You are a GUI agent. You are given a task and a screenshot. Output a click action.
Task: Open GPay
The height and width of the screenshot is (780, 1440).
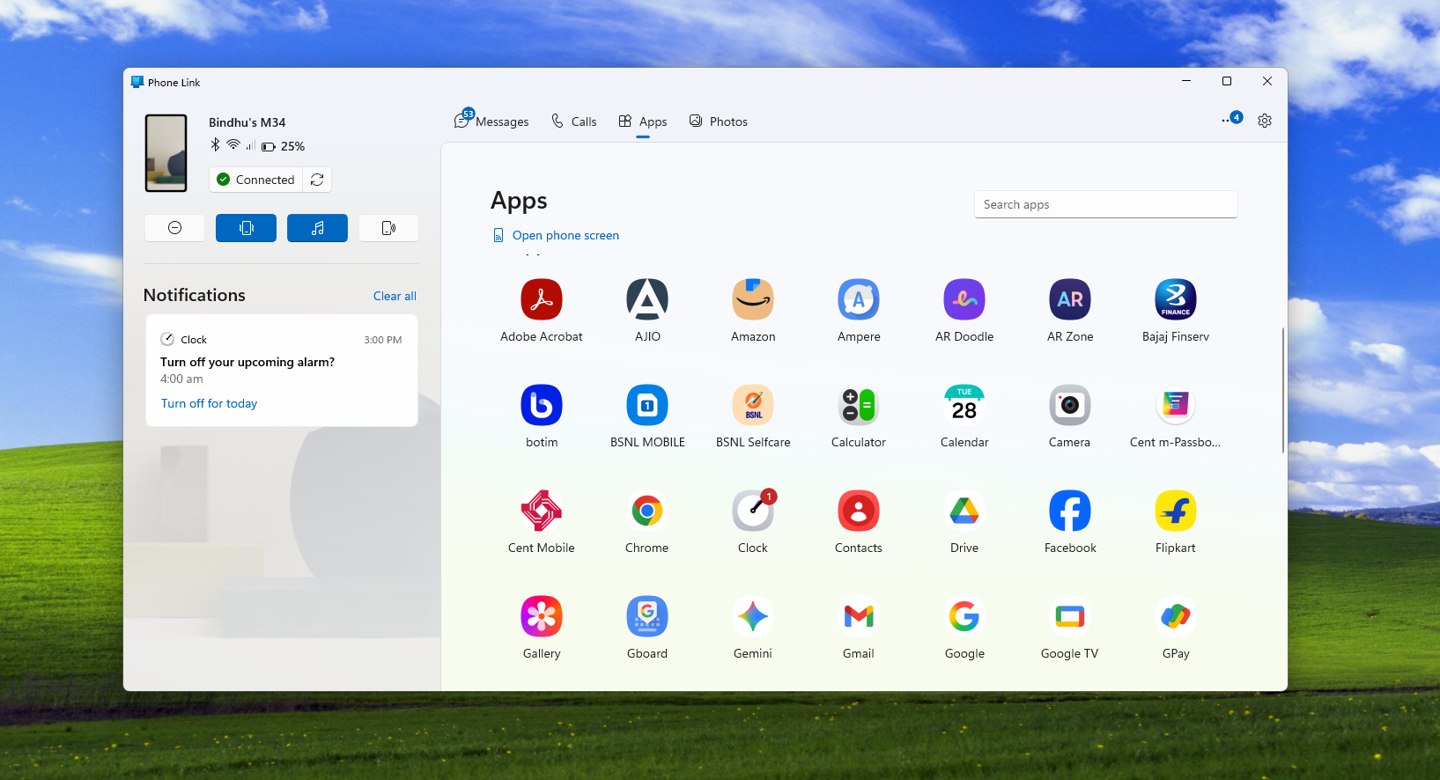tap(1175, 616)
